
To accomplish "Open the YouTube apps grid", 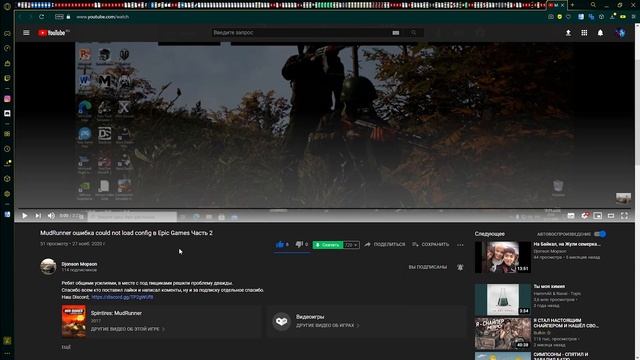I will coord(584,33).
